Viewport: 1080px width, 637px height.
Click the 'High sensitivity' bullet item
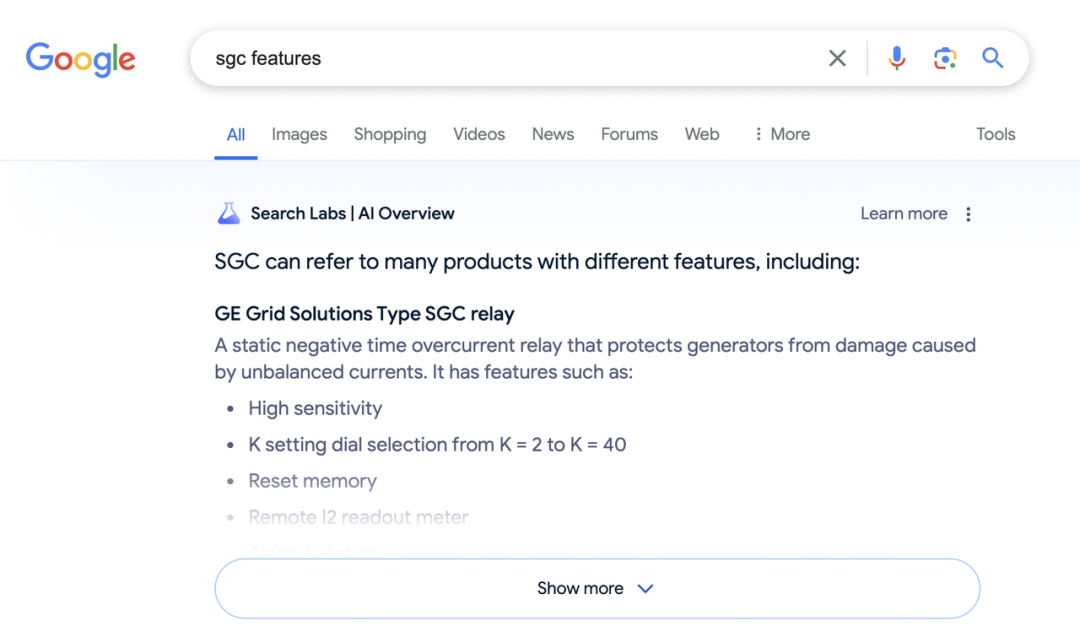315,408
